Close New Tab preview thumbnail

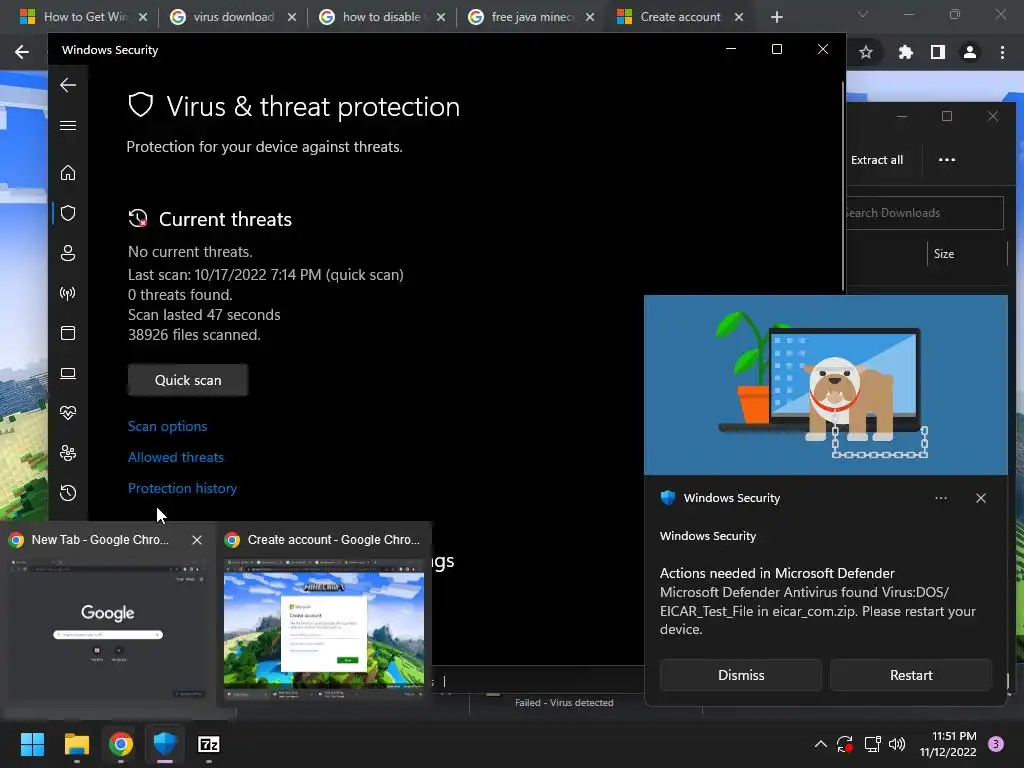pos(197,540)
